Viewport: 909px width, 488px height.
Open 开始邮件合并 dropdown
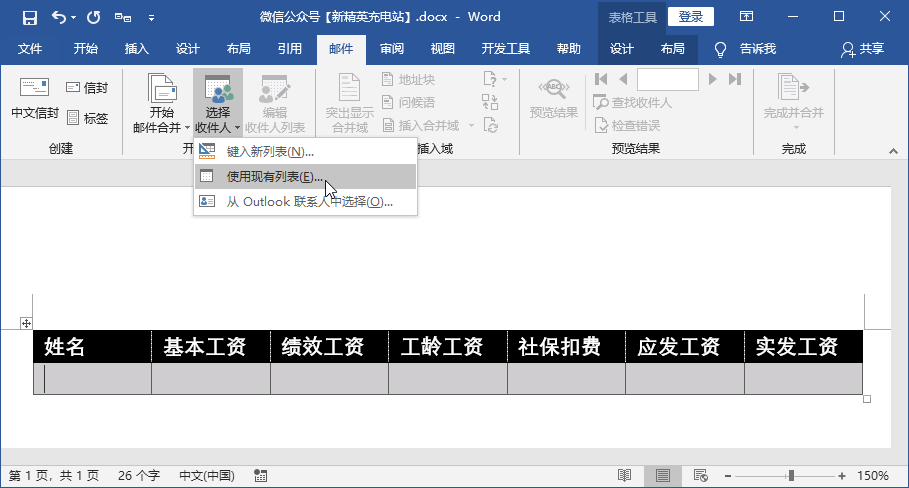(x=162, y=103)
